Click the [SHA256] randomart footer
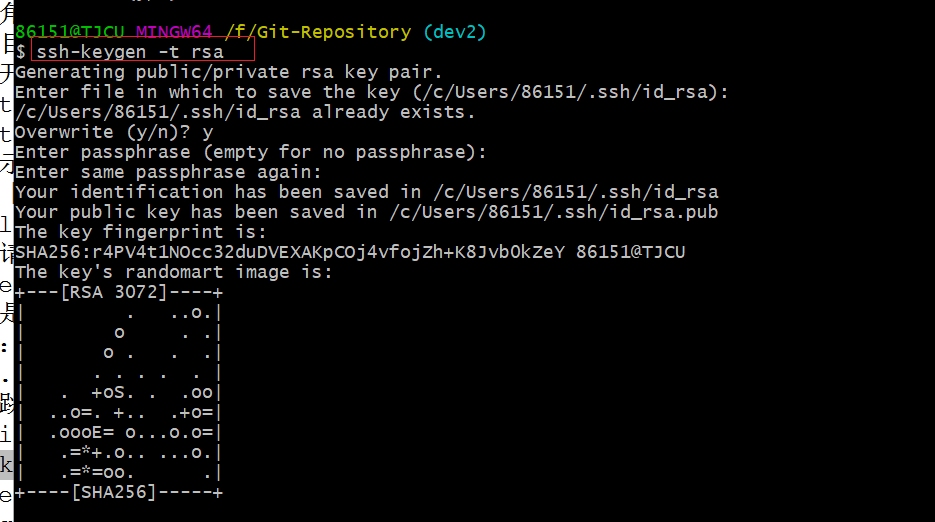 pos(119,492)
